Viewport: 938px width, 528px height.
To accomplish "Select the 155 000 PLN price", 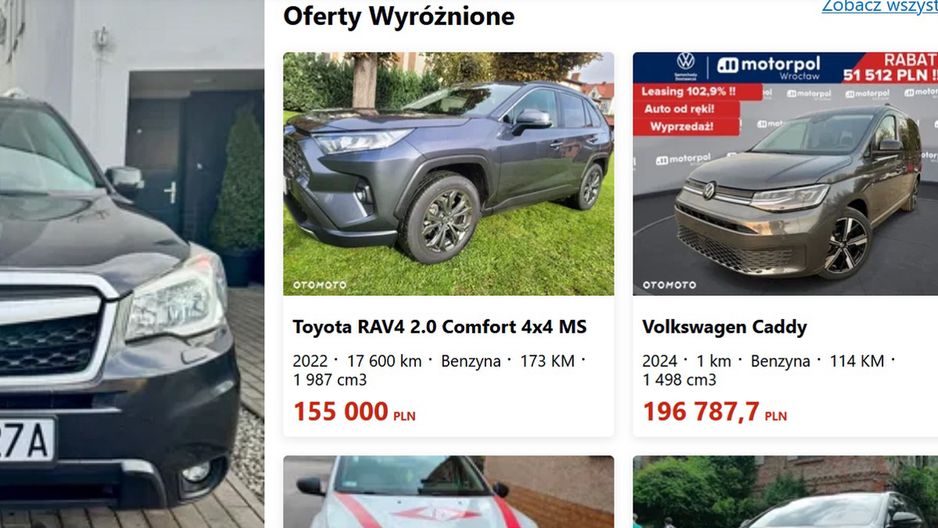I will pos(354,411).
